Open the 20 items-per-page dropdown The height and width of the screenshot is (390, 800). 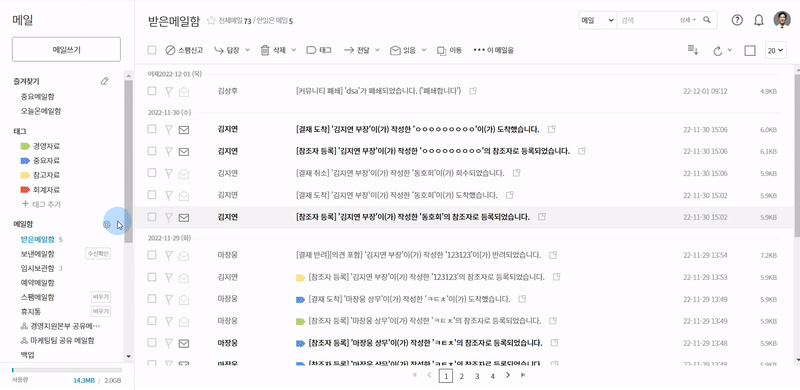pos(776,51)
